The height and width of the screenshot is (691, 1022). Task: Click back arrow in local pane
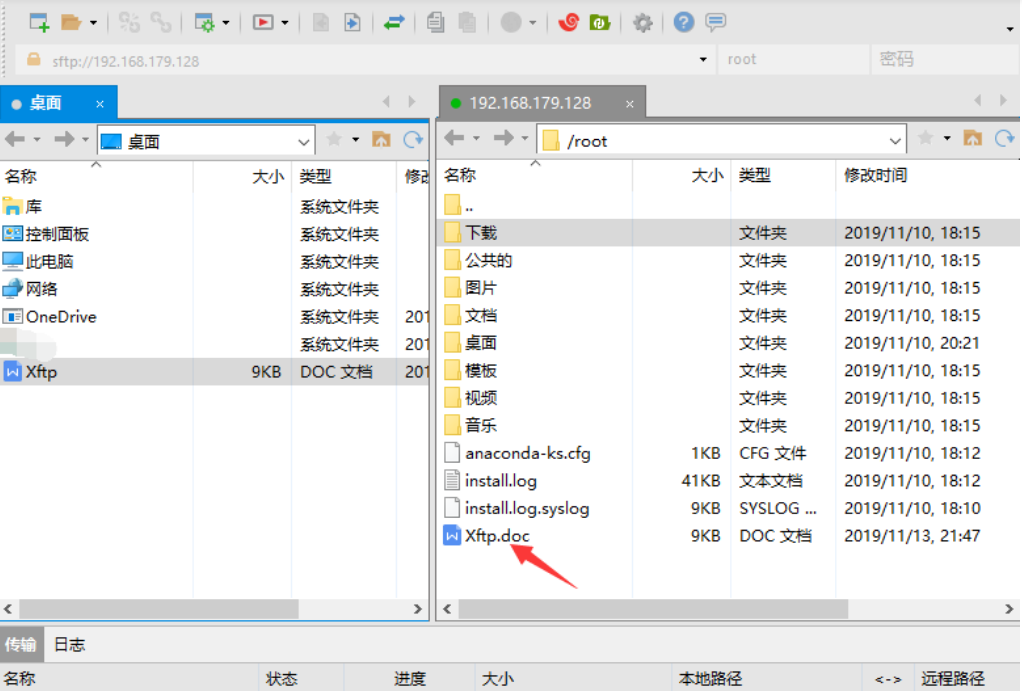[x=14, y=139]
